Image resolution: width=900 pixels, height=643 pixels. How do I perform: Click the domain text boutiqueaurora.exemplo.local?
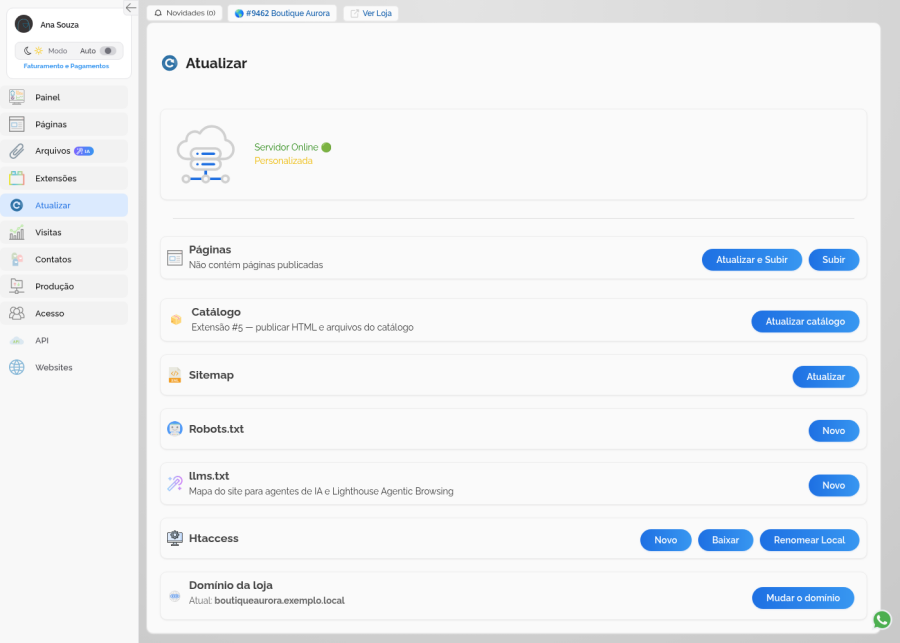(x=280, y=601)
